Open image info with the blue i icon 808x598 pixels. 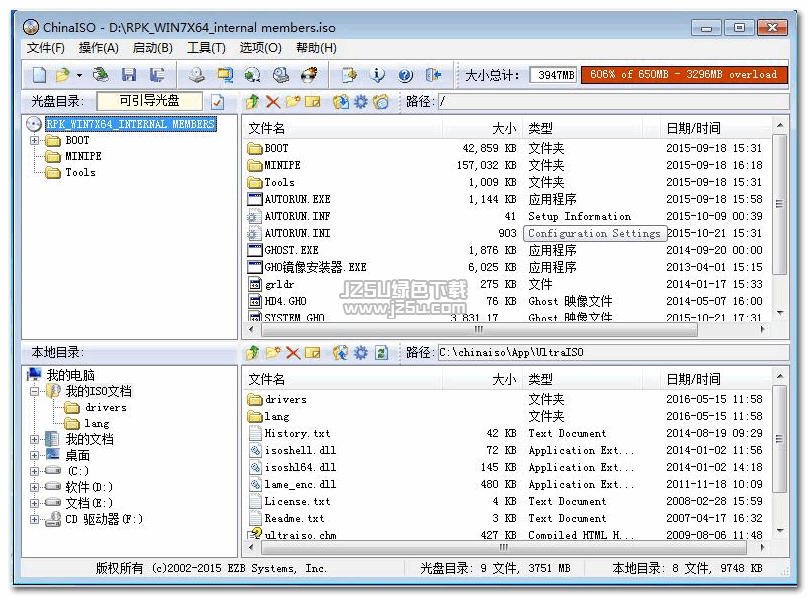[377, 75]
